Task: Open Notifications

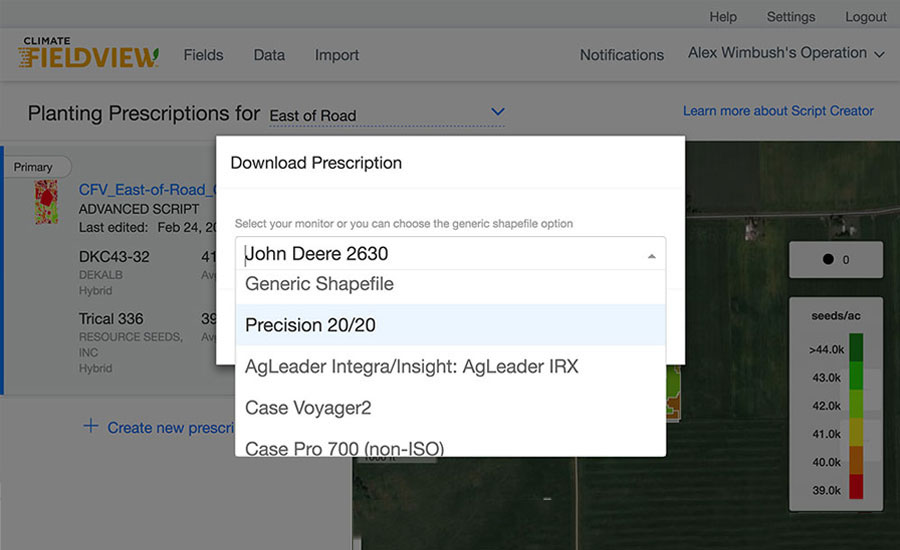Action: point(621,55)
